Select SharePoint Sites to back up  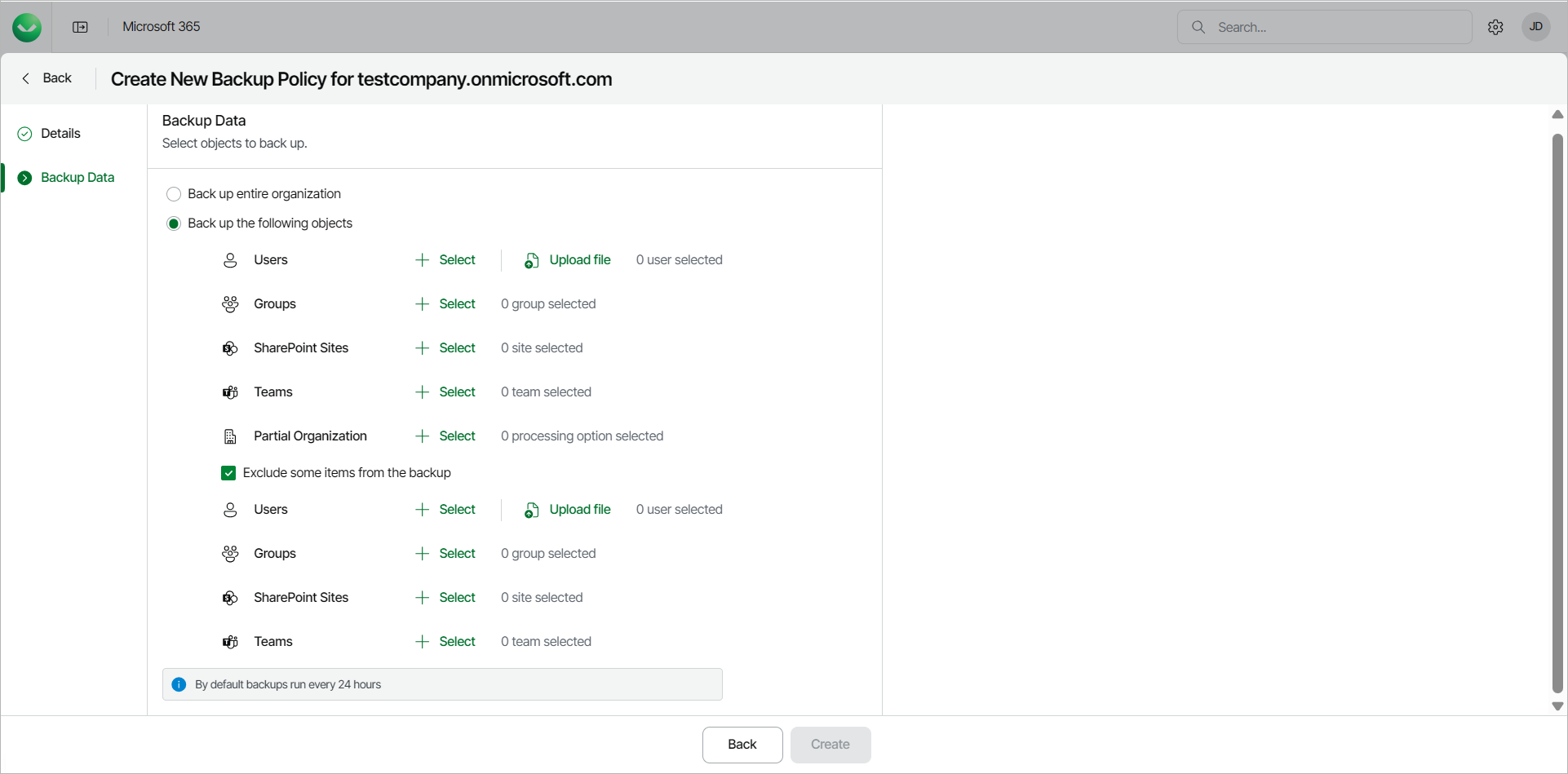click(x=445, y=348)
